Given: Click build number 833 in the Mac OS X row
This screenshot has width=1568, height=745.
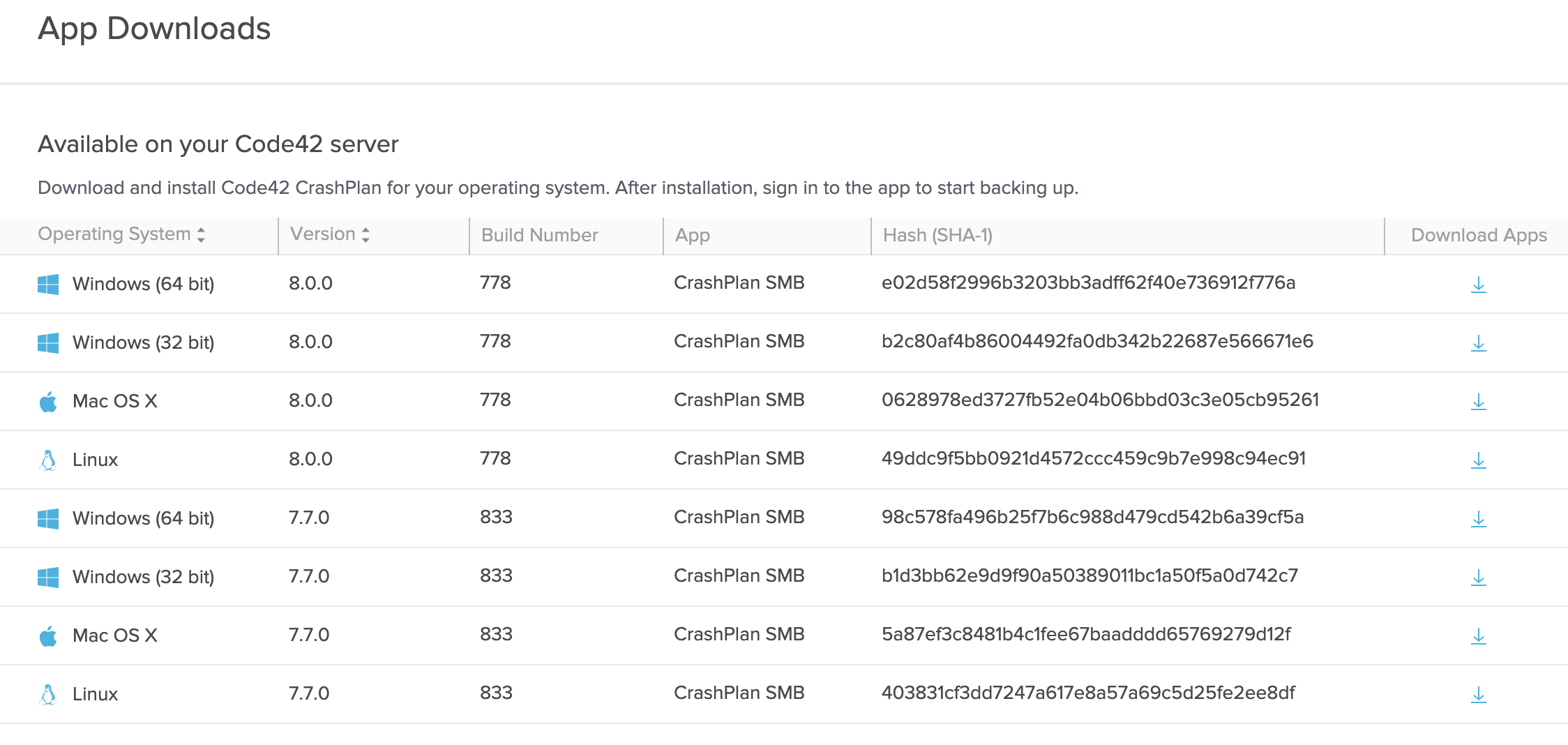Looking at the screenshot, I should point(496,634).
